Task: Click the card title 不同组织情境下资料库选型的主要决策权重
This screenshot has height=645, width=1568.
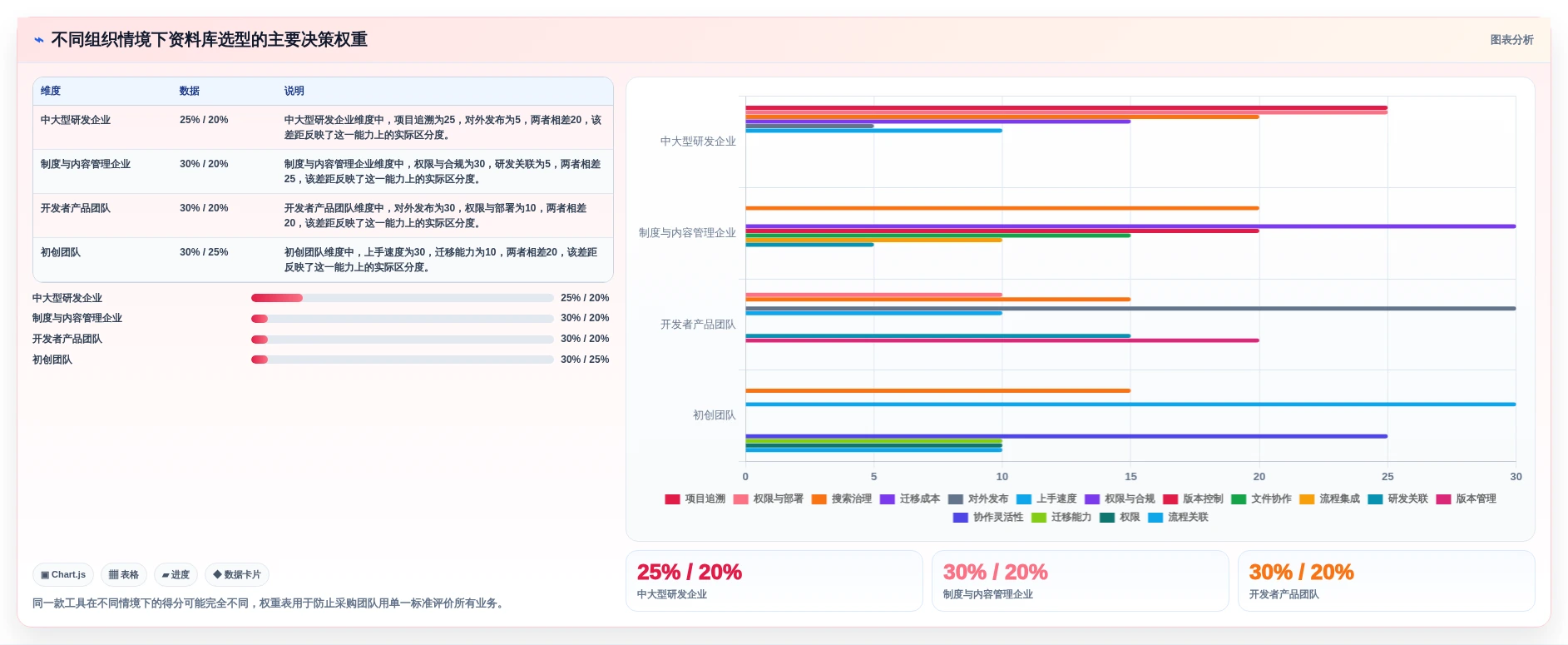Action: click(209, 40)
